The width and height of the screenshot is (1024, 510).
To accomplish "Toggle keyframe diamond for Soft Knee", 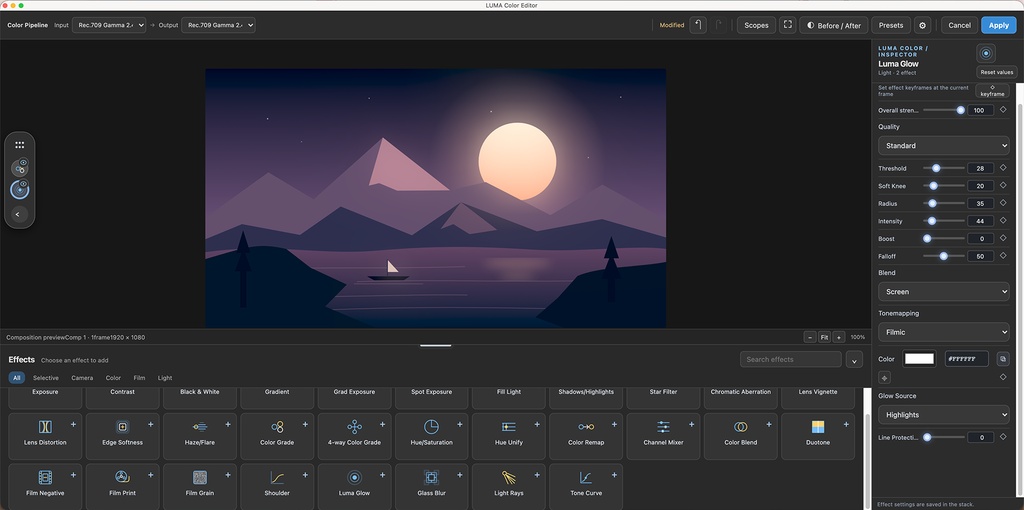I will tap(1003, 185).
